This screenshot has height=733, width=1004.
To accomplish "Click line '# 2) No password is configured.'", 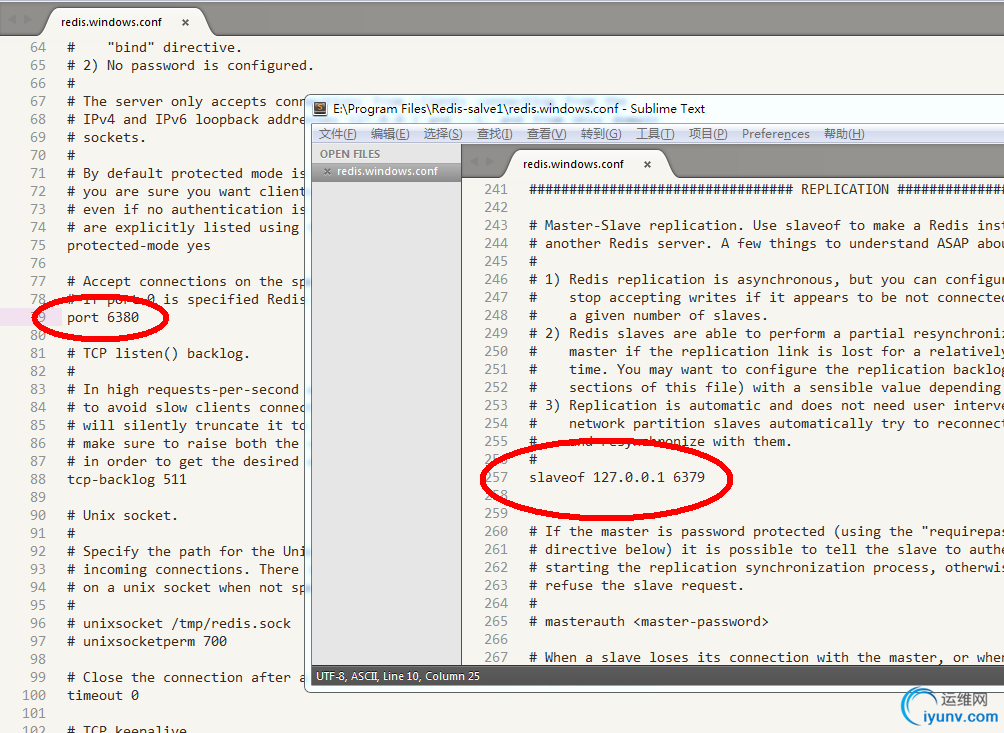I will click(190, 65).
